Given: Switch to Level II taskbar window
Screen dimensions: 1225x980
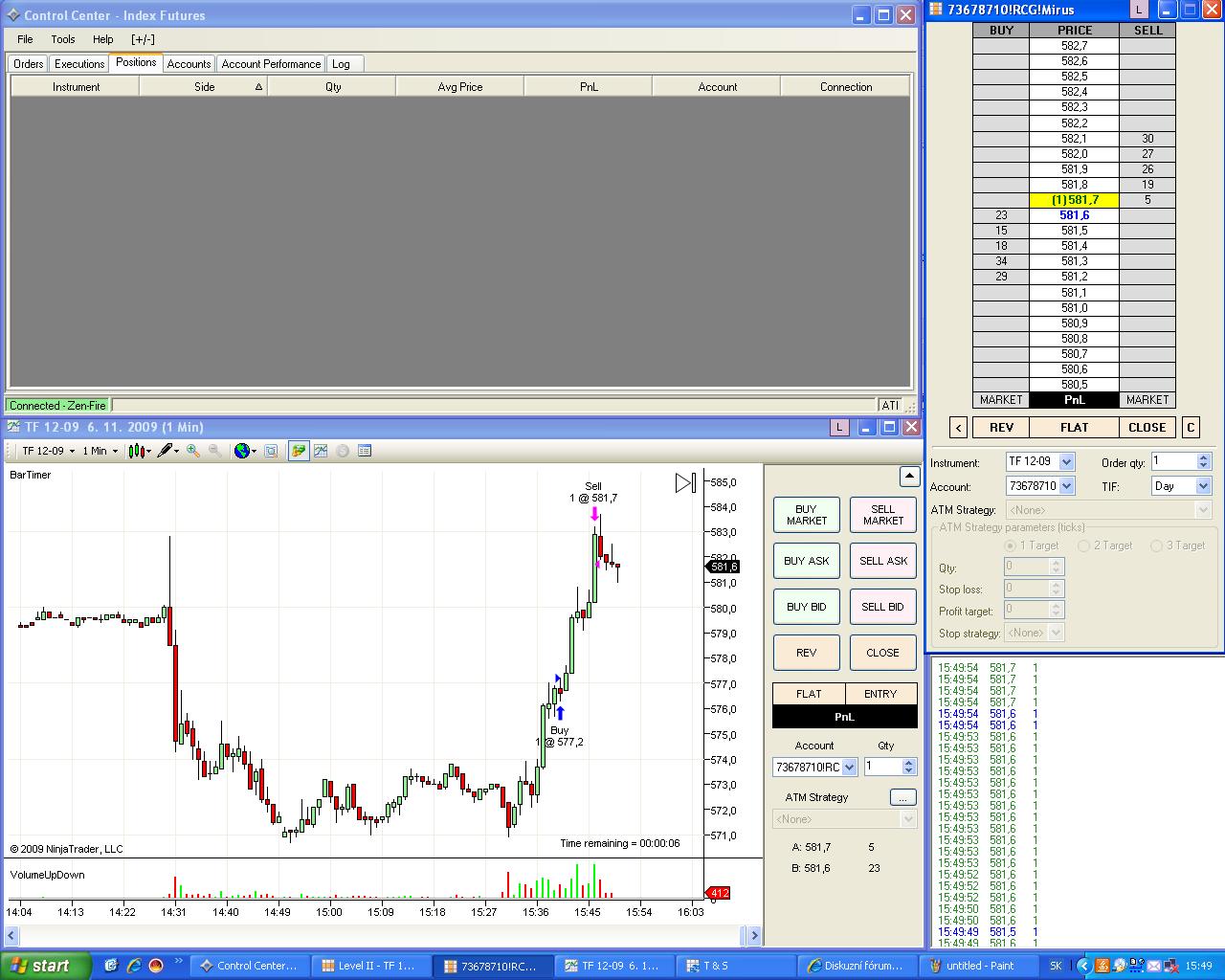Looking at the screenshot, I should pos(373,966).
